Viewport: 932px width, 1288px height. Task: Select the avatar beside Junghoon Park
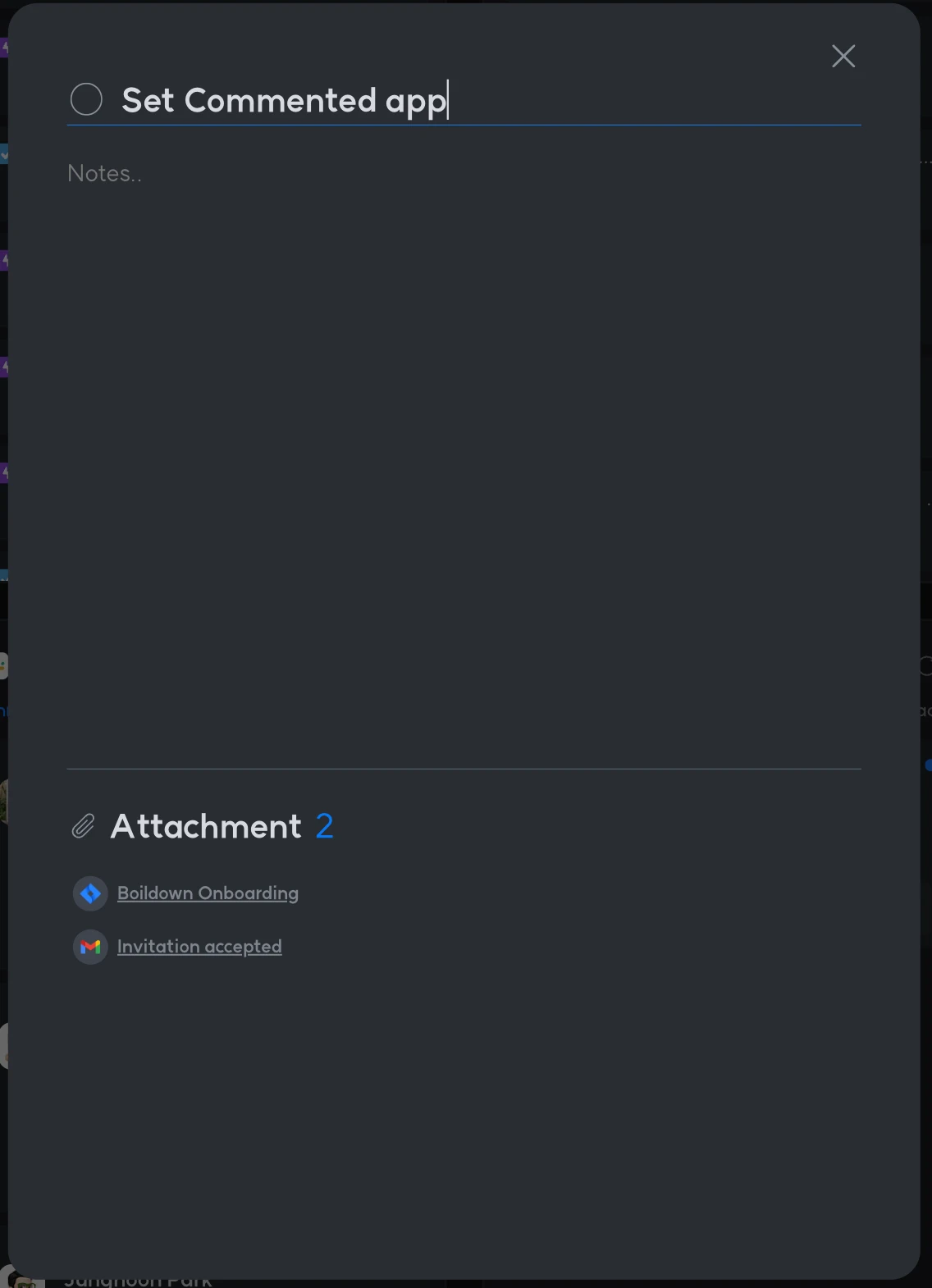pyautogui.click(x=20, y=1281)
